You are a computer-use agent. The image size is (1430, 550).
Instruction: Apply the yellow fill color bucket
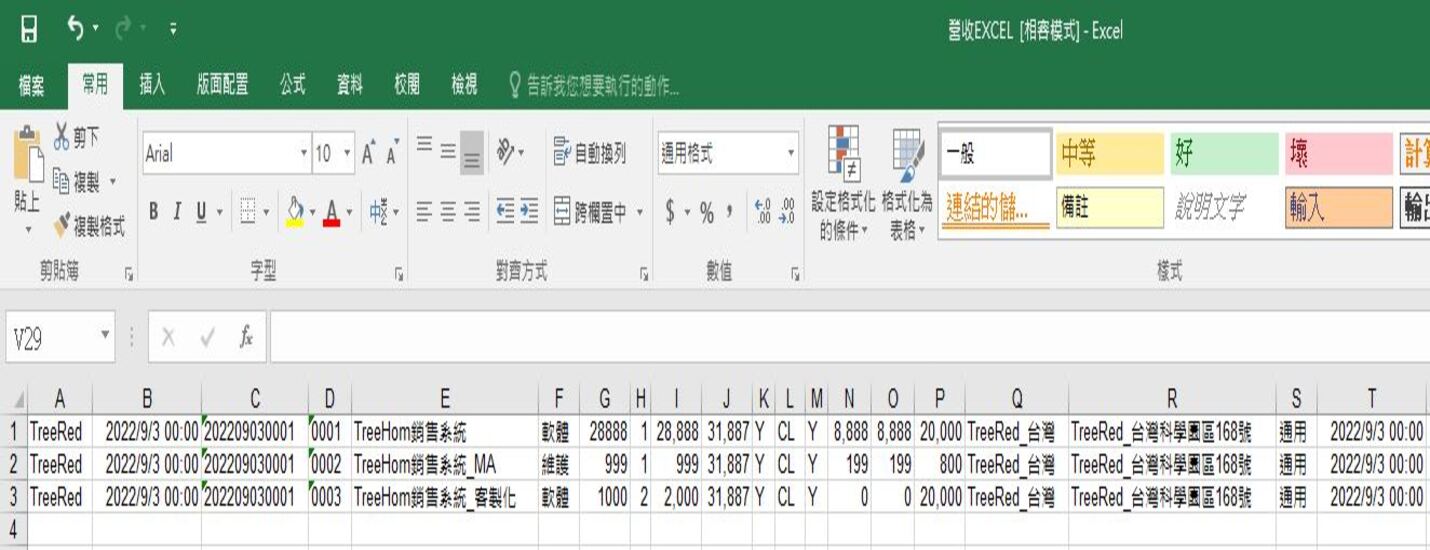coord(295,211)
